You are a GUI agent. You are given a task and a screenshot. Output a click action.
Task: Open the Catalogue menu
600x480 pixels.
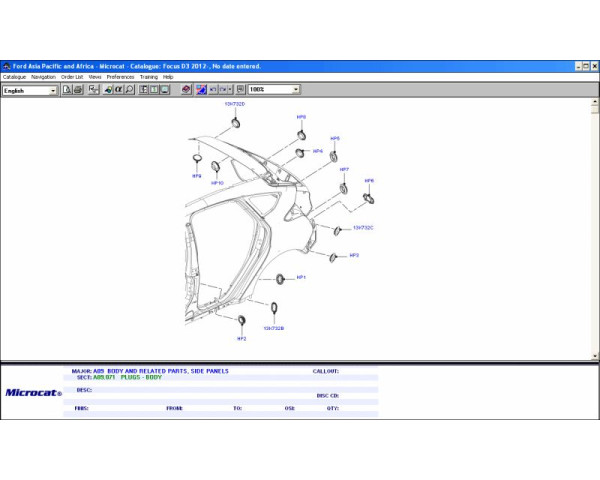14,76
